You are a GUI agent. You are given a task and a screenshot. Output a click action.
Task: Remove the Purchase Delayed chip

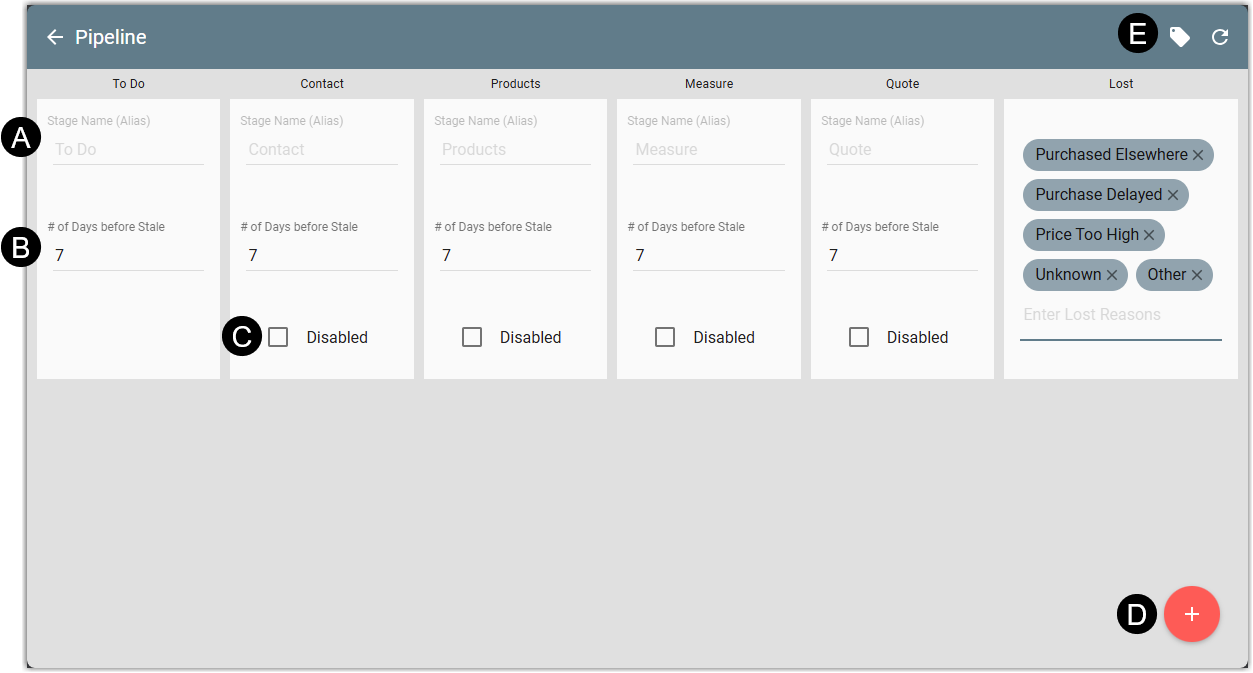coord(1173,195)
